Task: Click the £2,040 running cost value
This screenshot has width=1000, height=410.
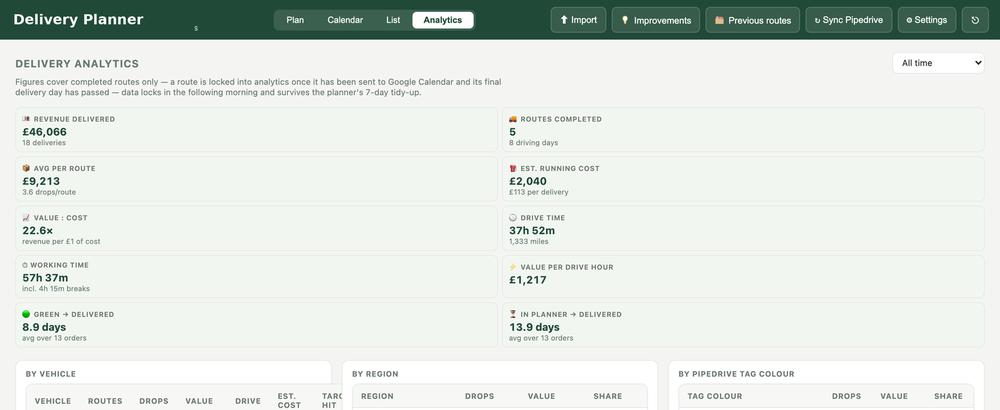Action: click(x=528, y=181)
